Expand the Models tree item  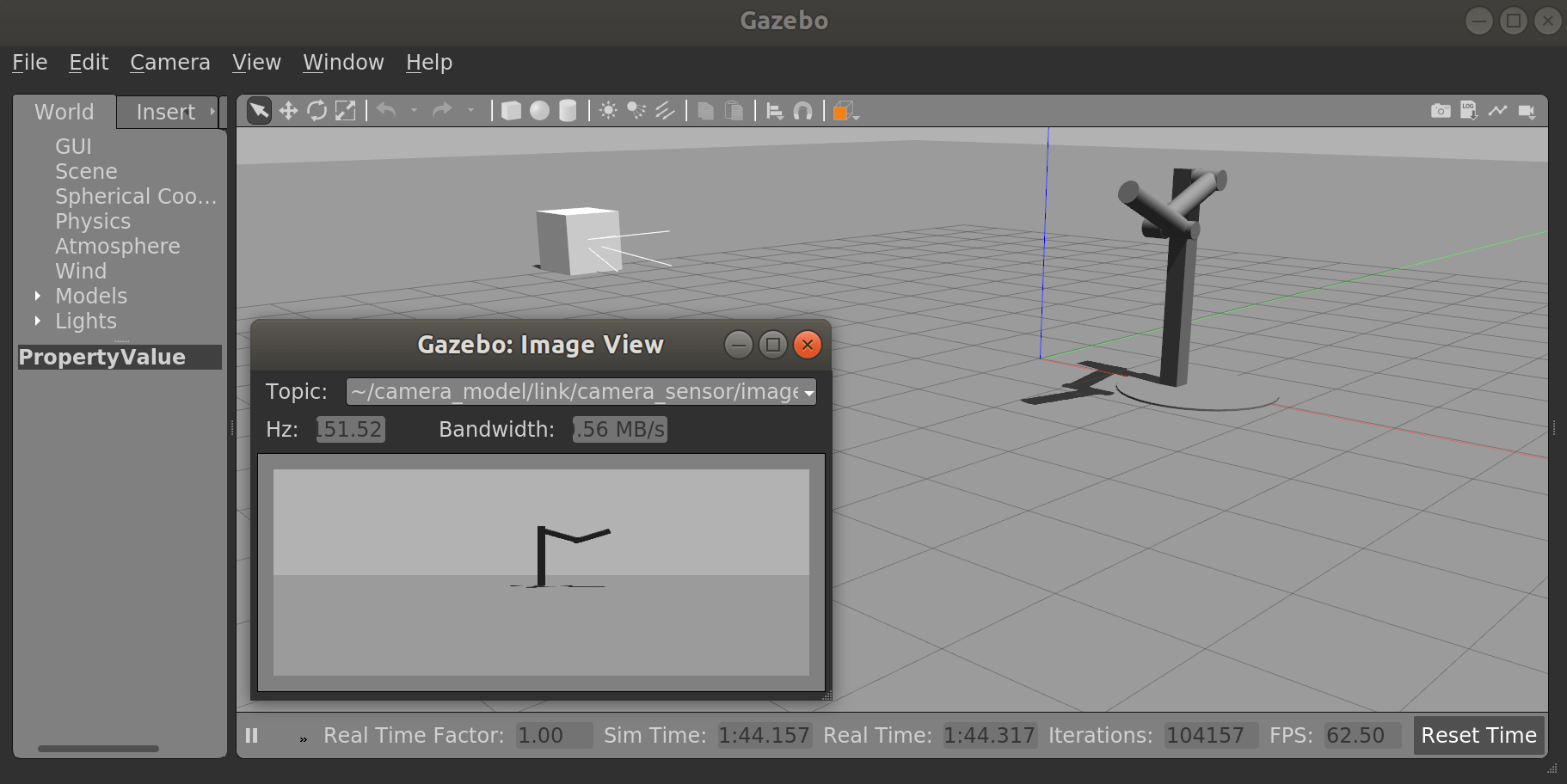click(38, 296)
